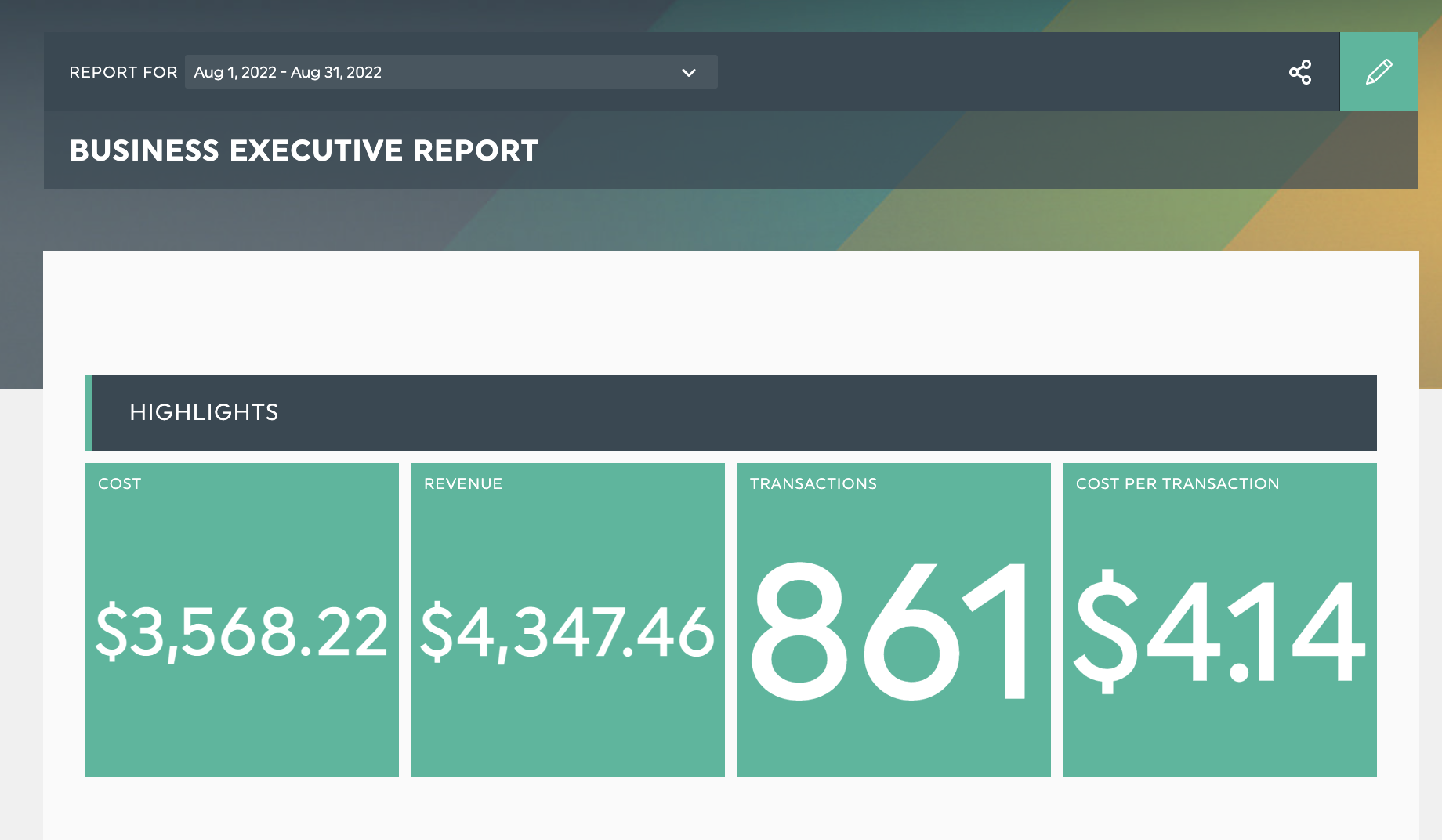
Task: Click empty area below the Revenue value
Action: click(x=567, y=729)
